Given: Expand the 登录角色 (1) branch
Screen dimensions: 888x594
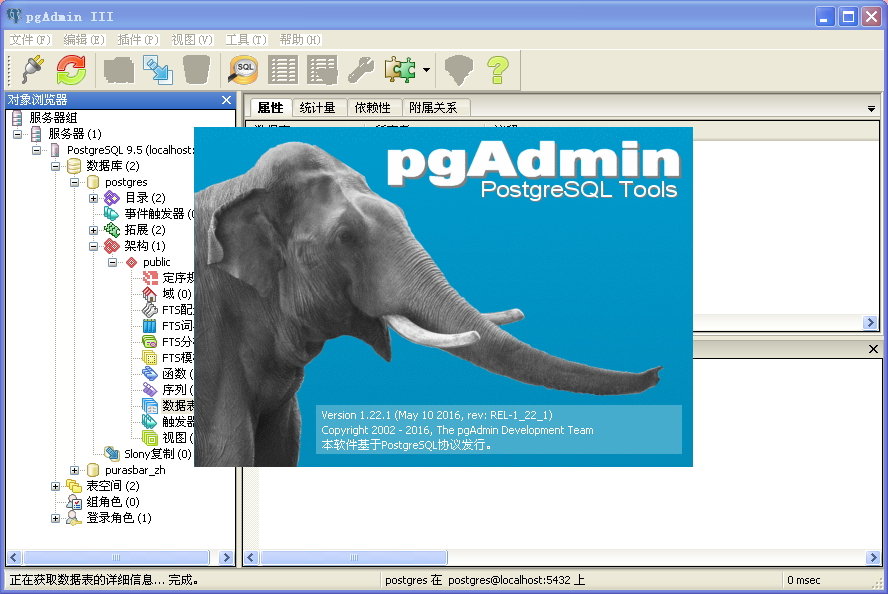Looking at the screenshot, I should [56, 518].
